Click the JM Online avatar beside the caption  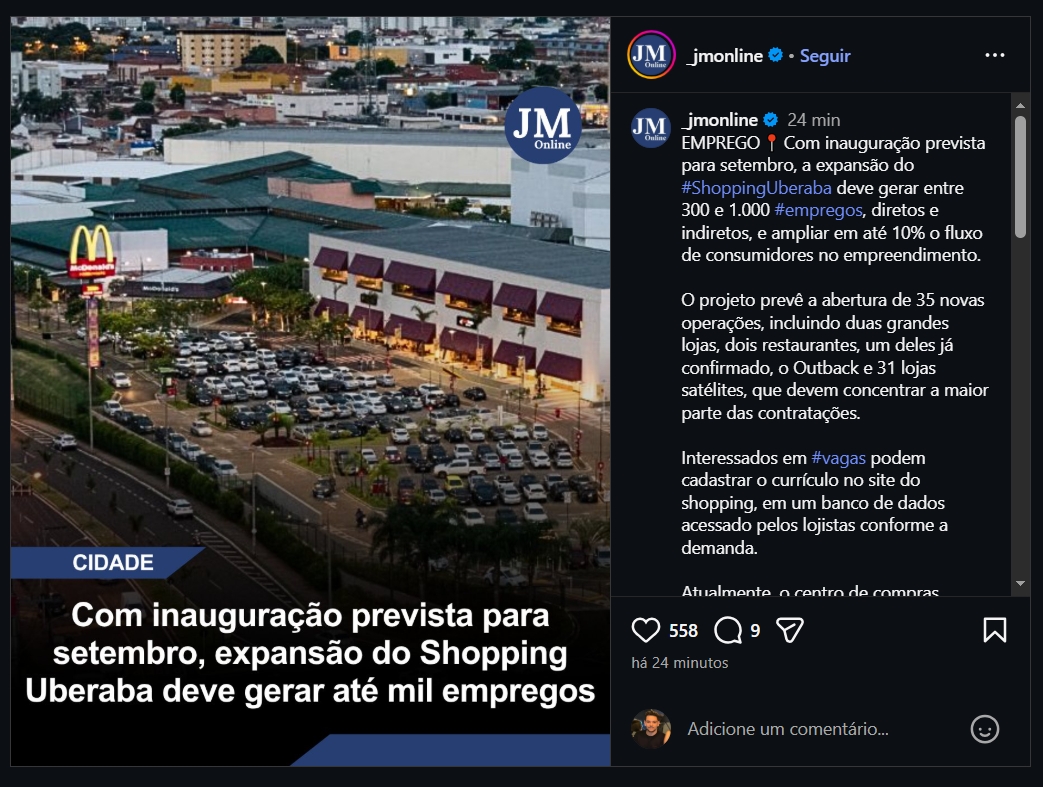tap(651, 128)
